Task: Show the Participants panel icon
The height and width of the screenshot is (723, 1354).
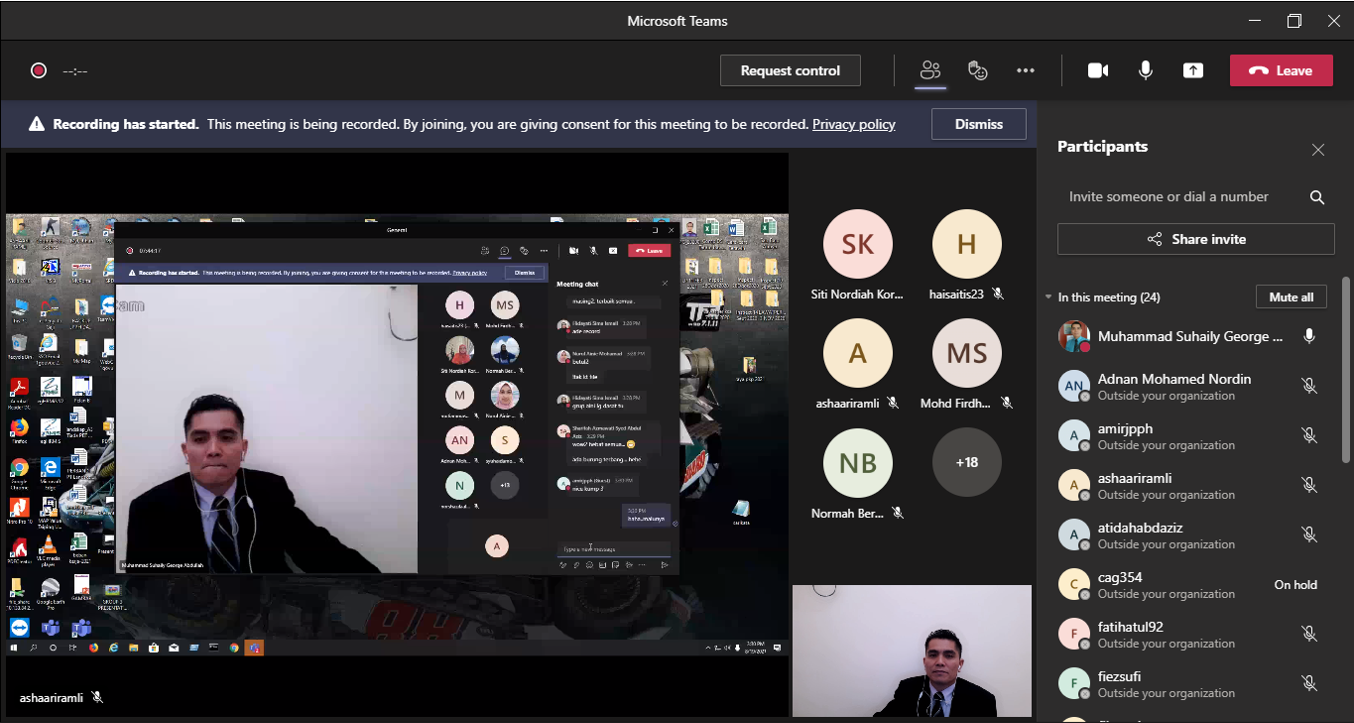Action: pyautogui.click(x=930, y=70)
